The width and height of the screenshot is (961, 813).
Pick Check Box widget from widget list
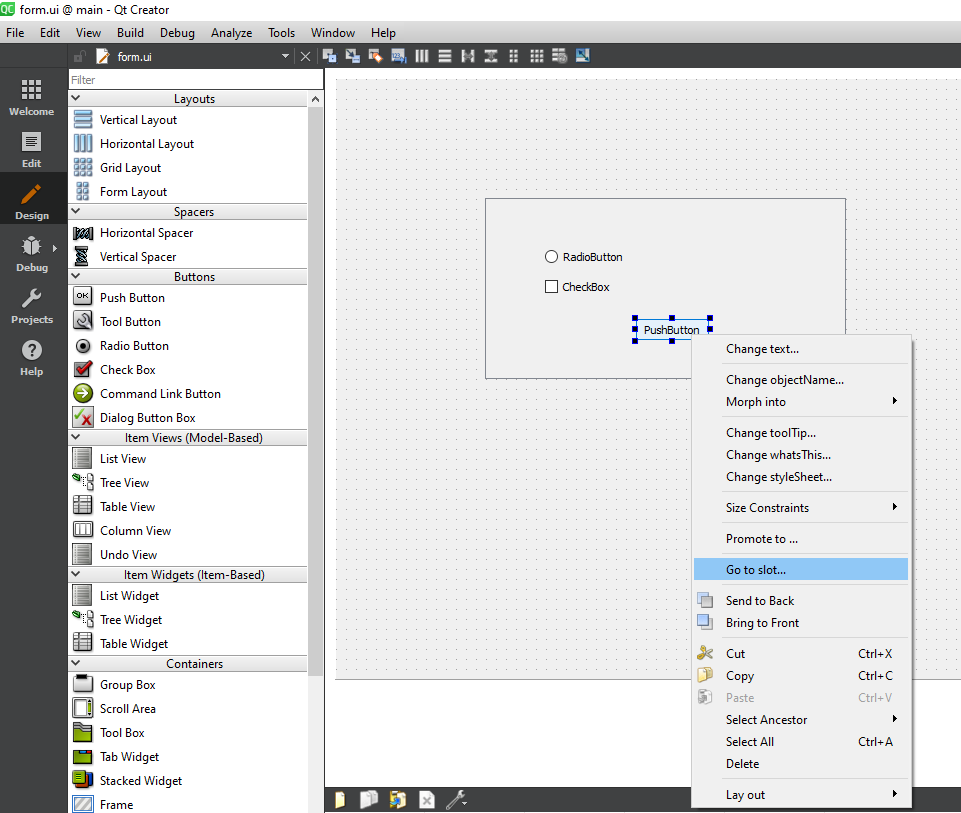(x=127, y=370)
